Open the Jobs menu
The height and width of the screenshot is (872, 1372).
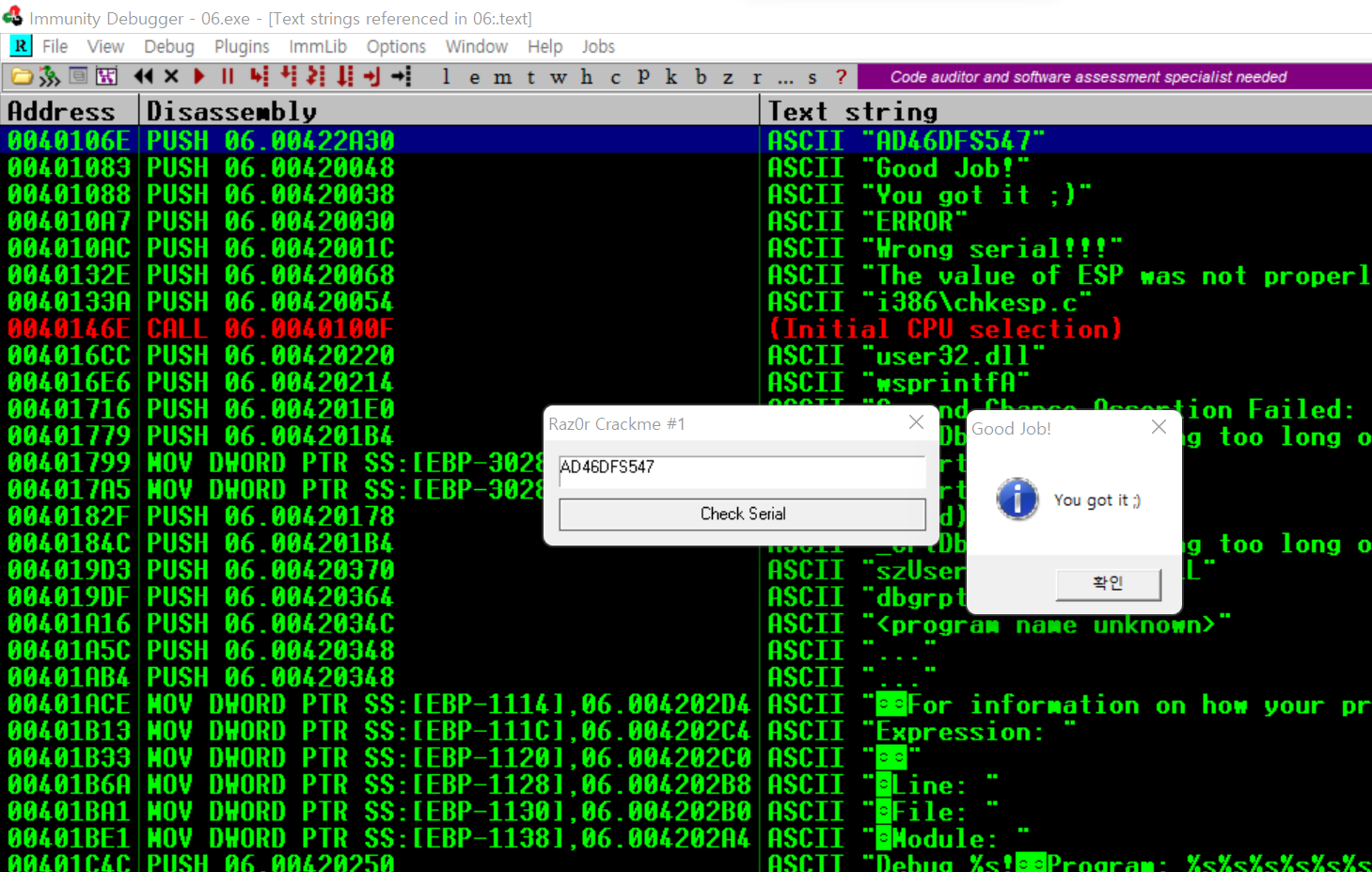pos(598,46)
